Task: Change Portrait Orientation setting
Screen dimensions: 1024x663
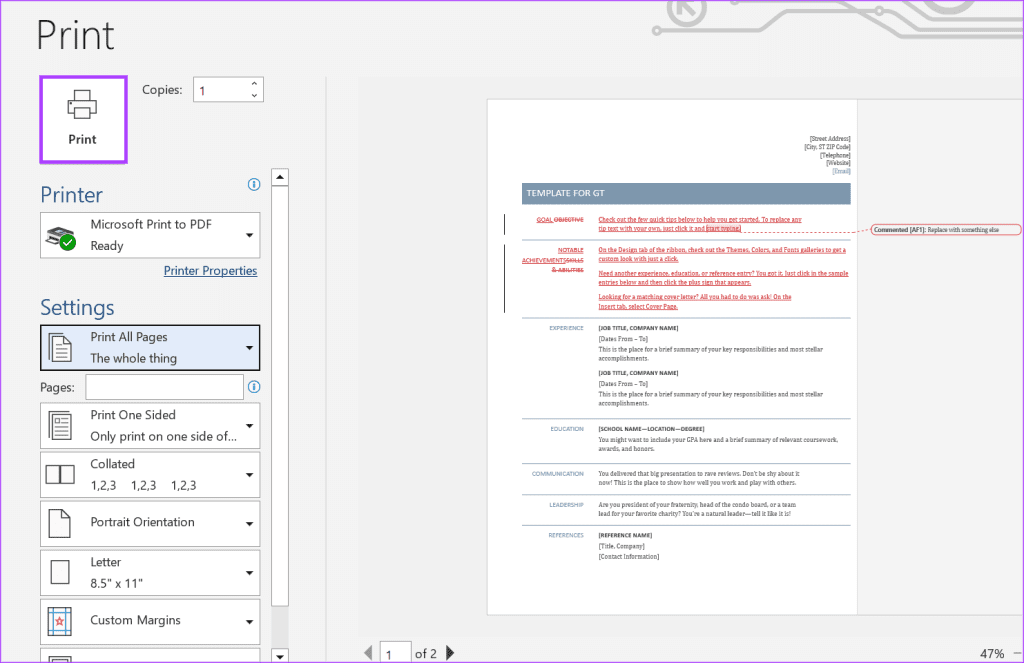Action: tap(150, 523)
